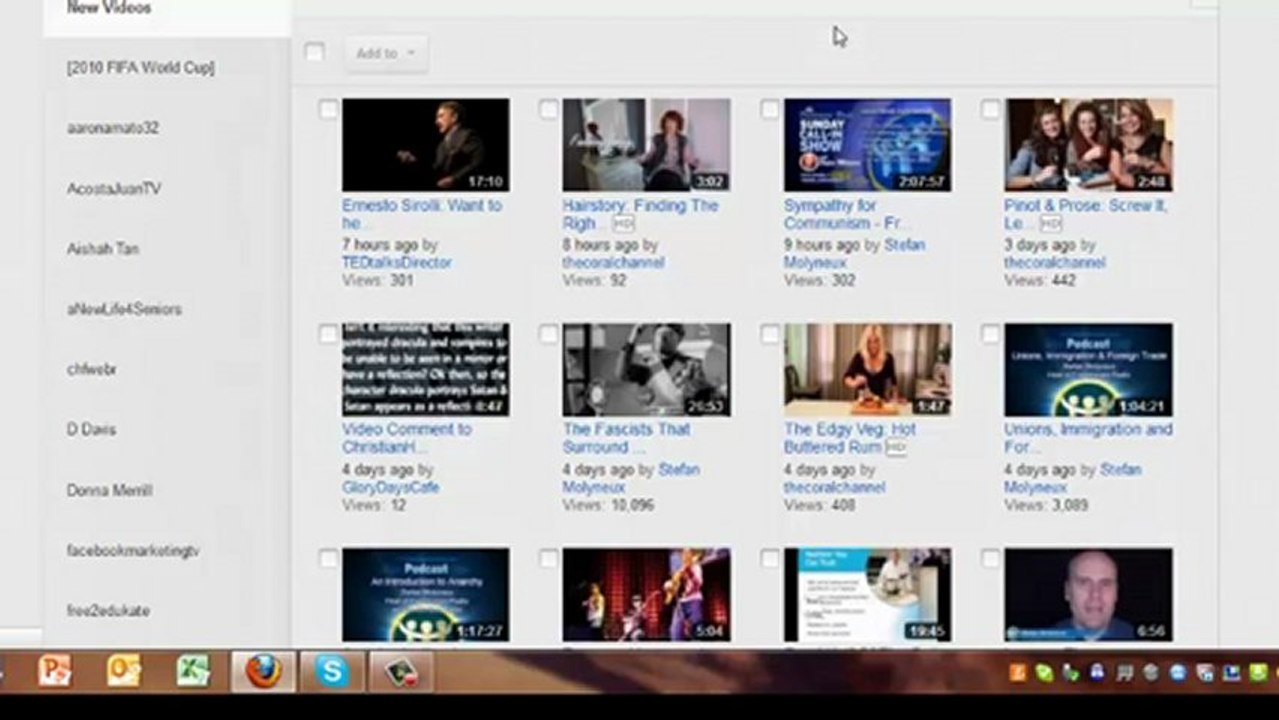Select D Davis subscription in the sidebar
This screenshot has height=720, width=1279.
pos(91,429)
